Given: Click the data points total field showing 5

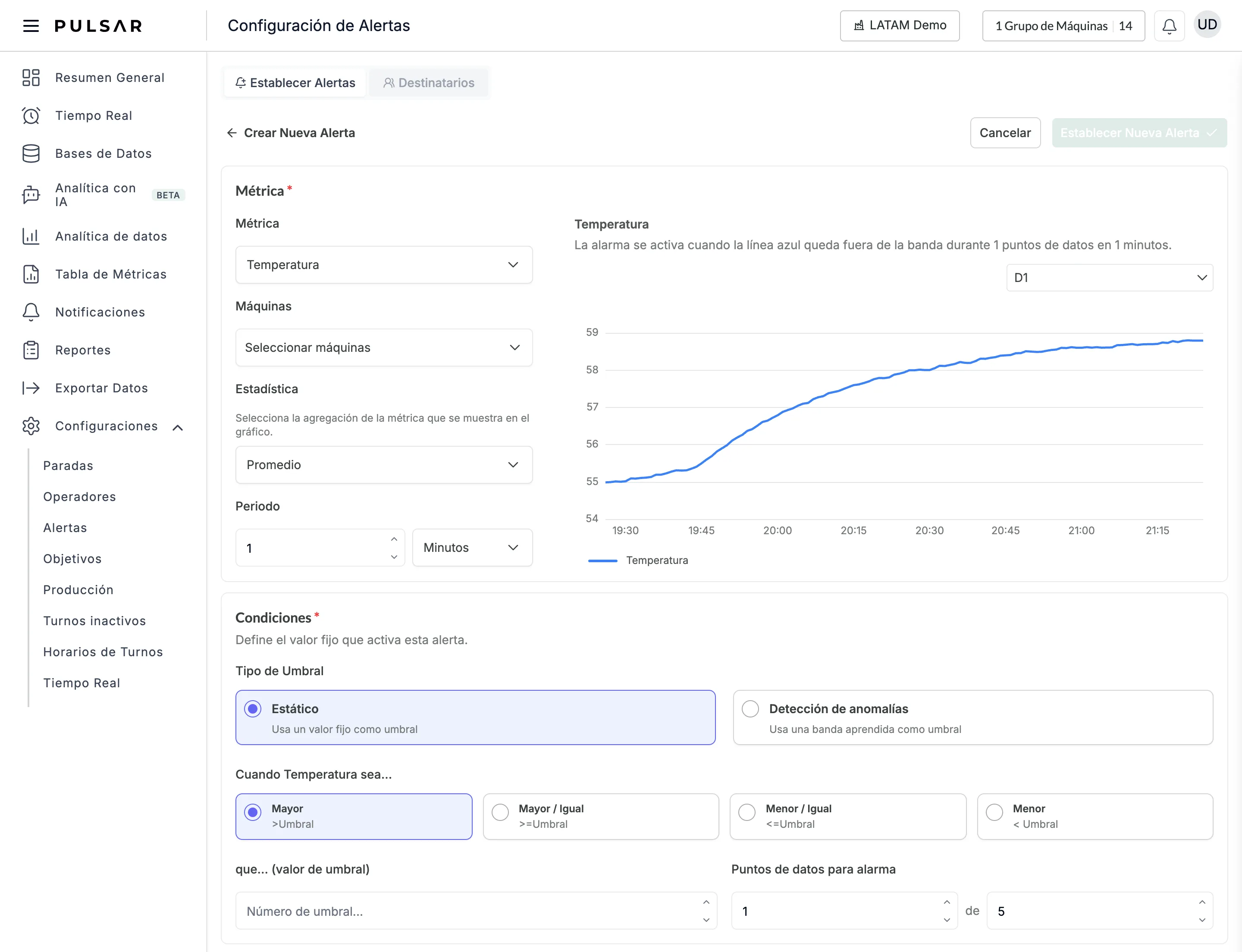Looking at the screenshot, I should pyautogui.click(x=1100, y=911).
